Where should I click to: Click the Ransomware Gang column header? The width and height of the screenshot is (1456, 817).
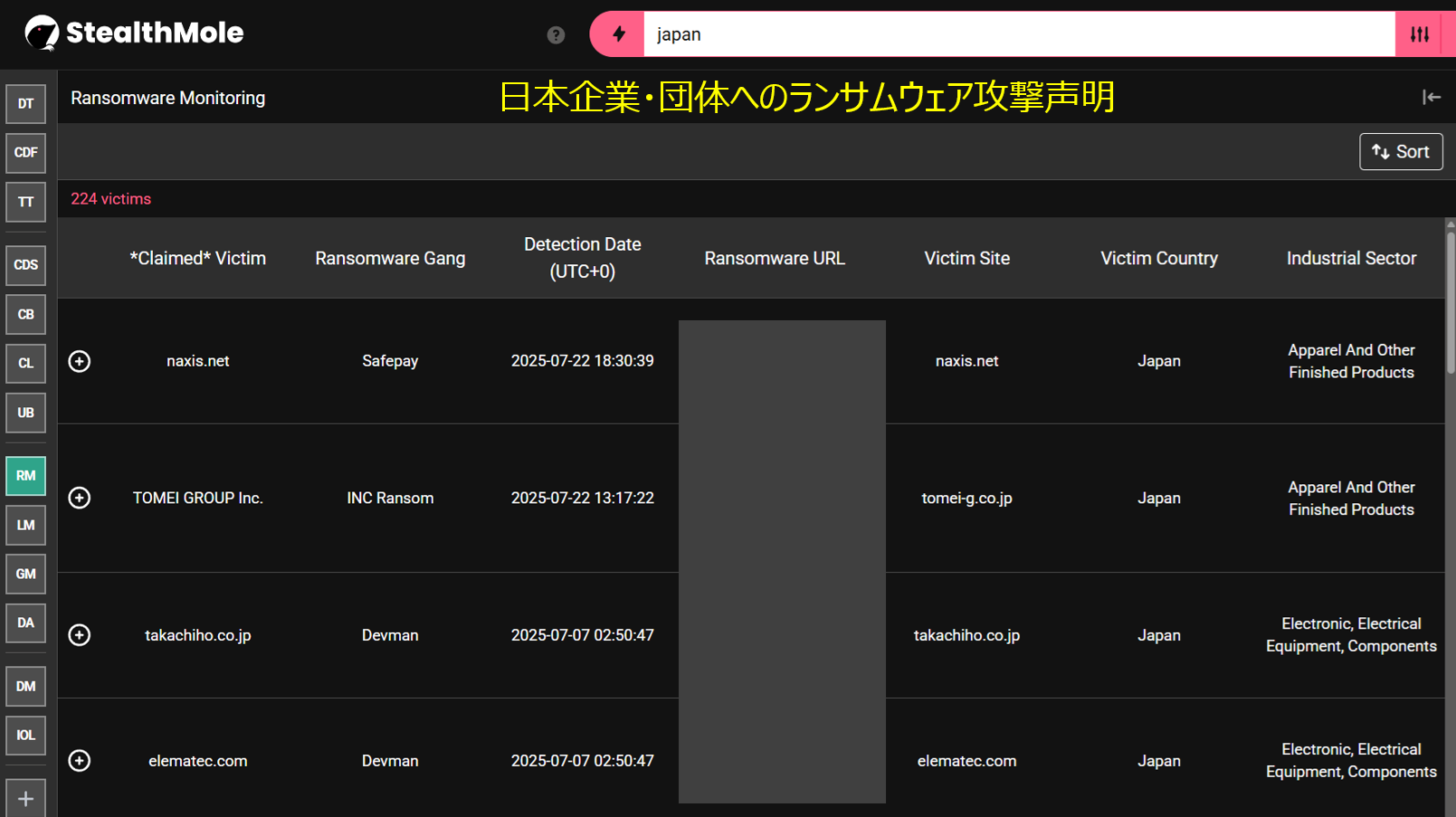[x=390, y=259]
